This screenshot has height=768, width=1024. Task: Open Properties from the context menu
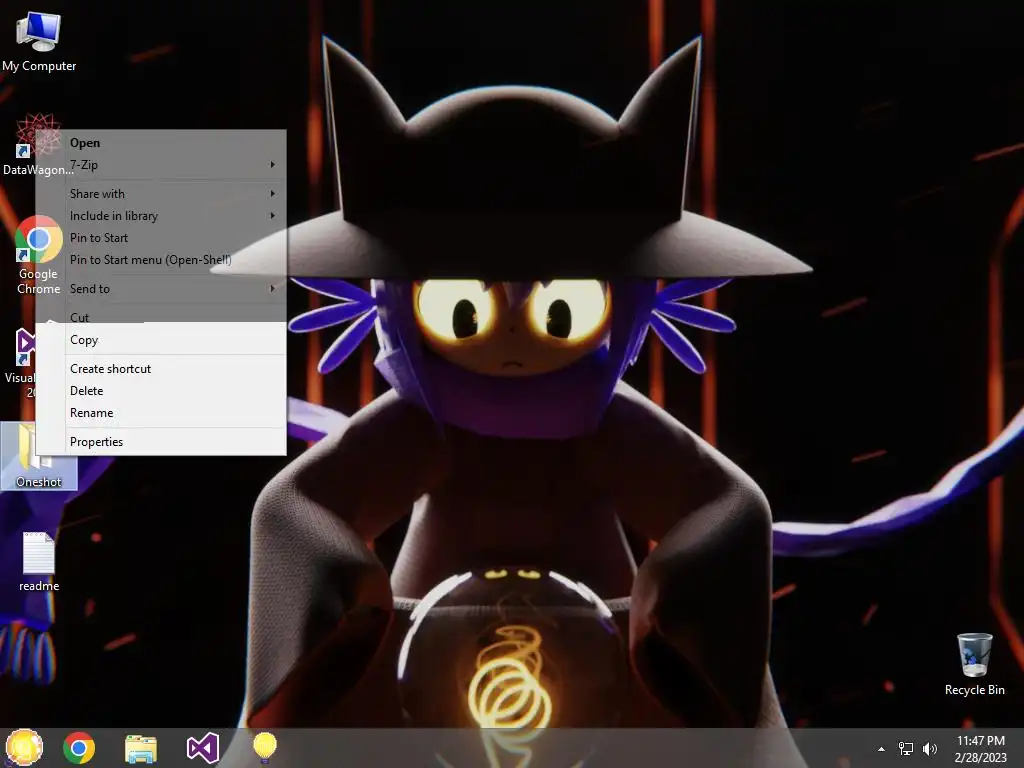[x=161, y=442]
